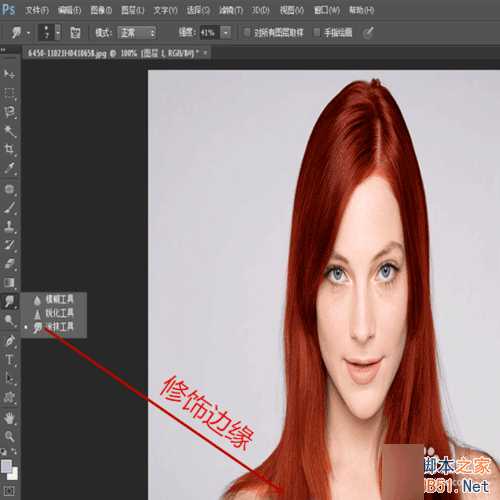Viewport: 500px width, 500px height.
Task: Select the Zoom magnifier tool
Action: (9, 436)
